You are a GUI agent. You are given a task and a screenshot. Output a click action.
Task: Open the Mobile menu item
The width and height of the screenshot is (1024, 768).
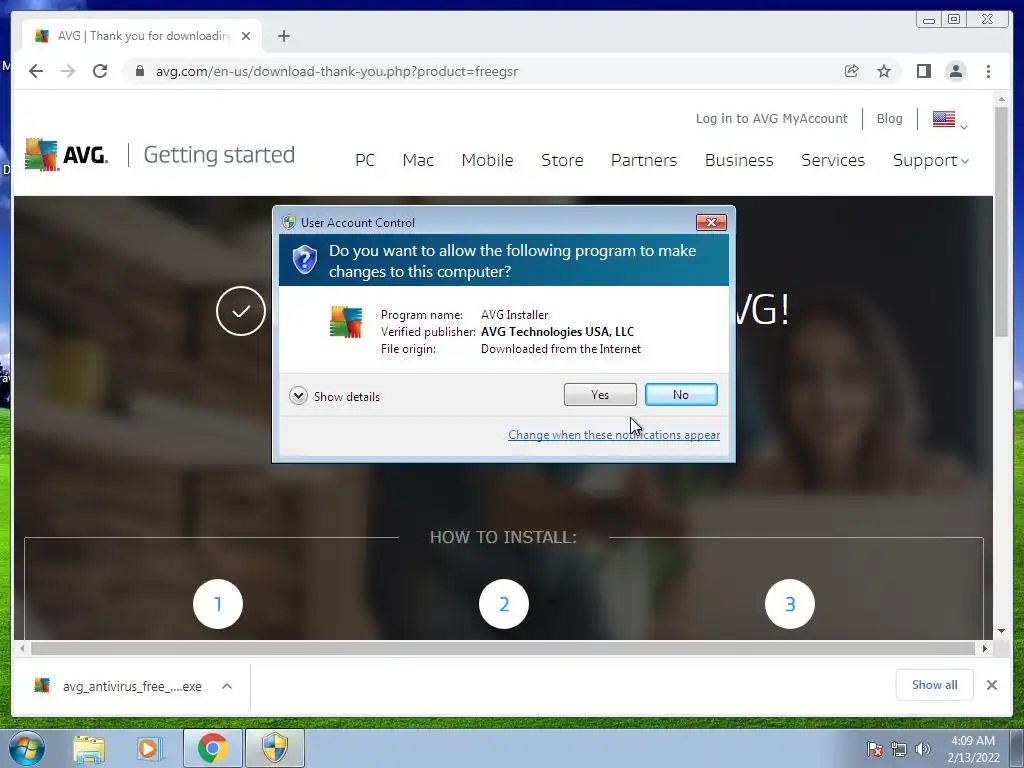487,160
